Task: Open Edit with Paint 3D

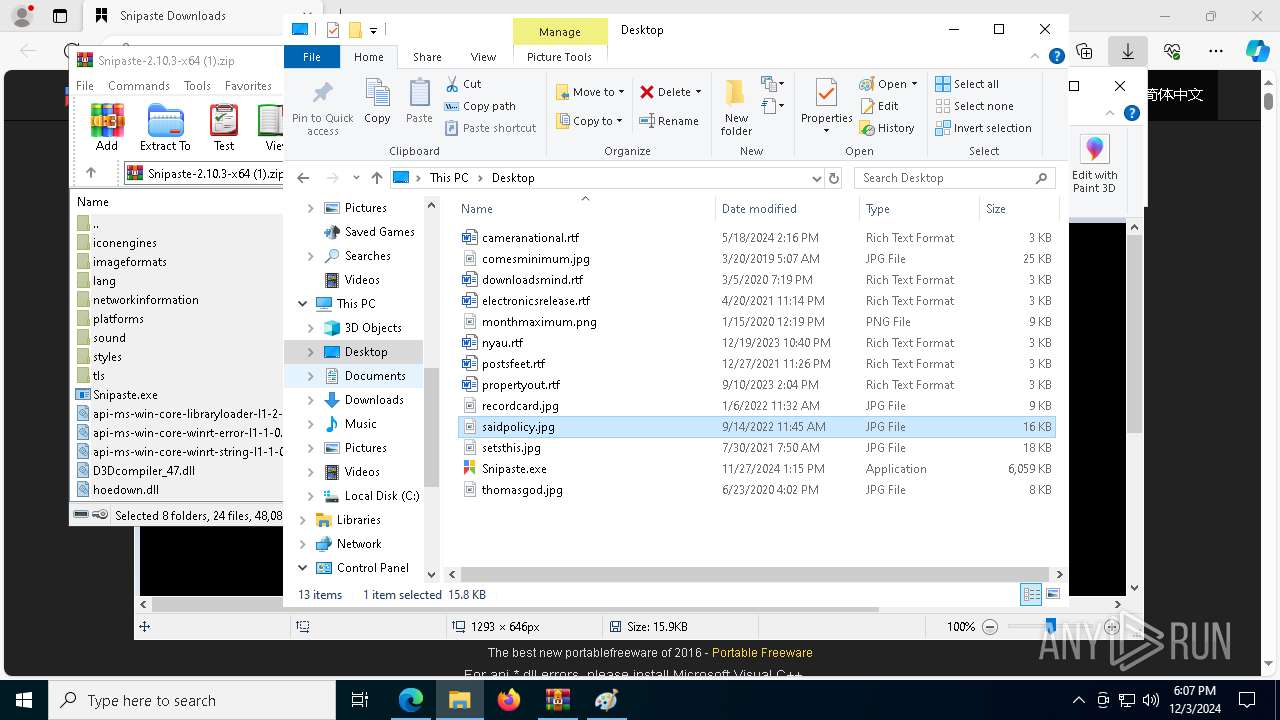Action: pyautogui.click(x=1095, y=164)
